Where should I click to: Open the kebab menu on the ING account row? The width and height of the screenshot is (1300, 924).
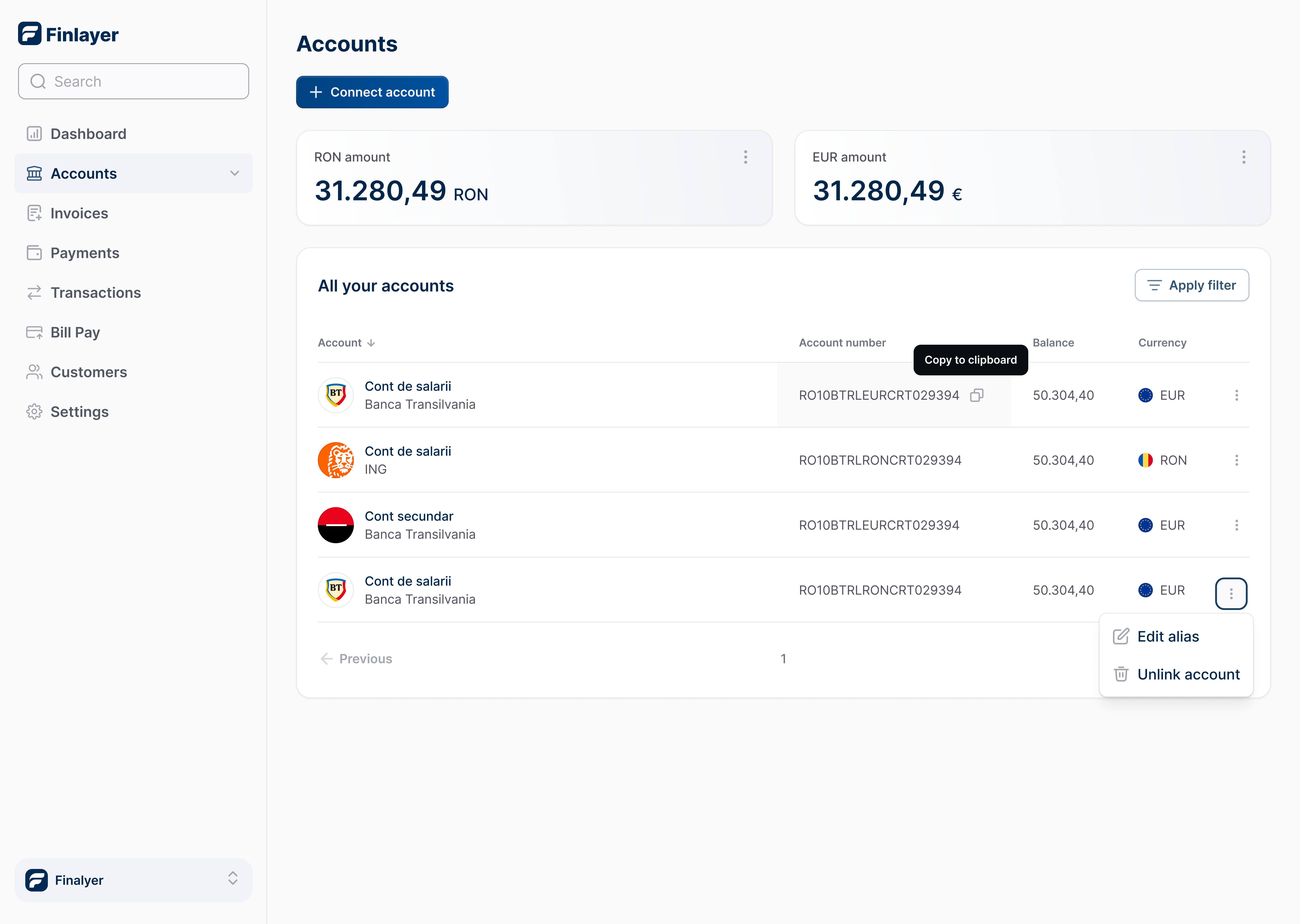click(1236, 460)
